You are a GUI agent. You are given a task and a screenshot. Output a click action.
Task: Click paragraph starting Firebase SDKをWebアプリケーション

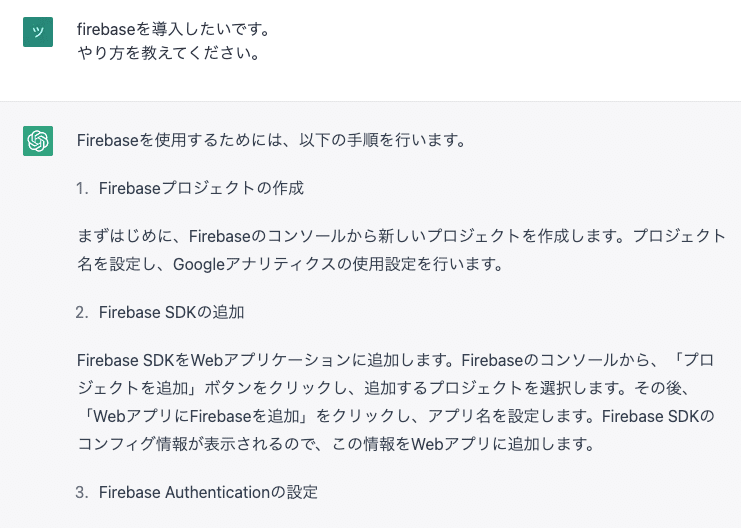coord(396,402)
